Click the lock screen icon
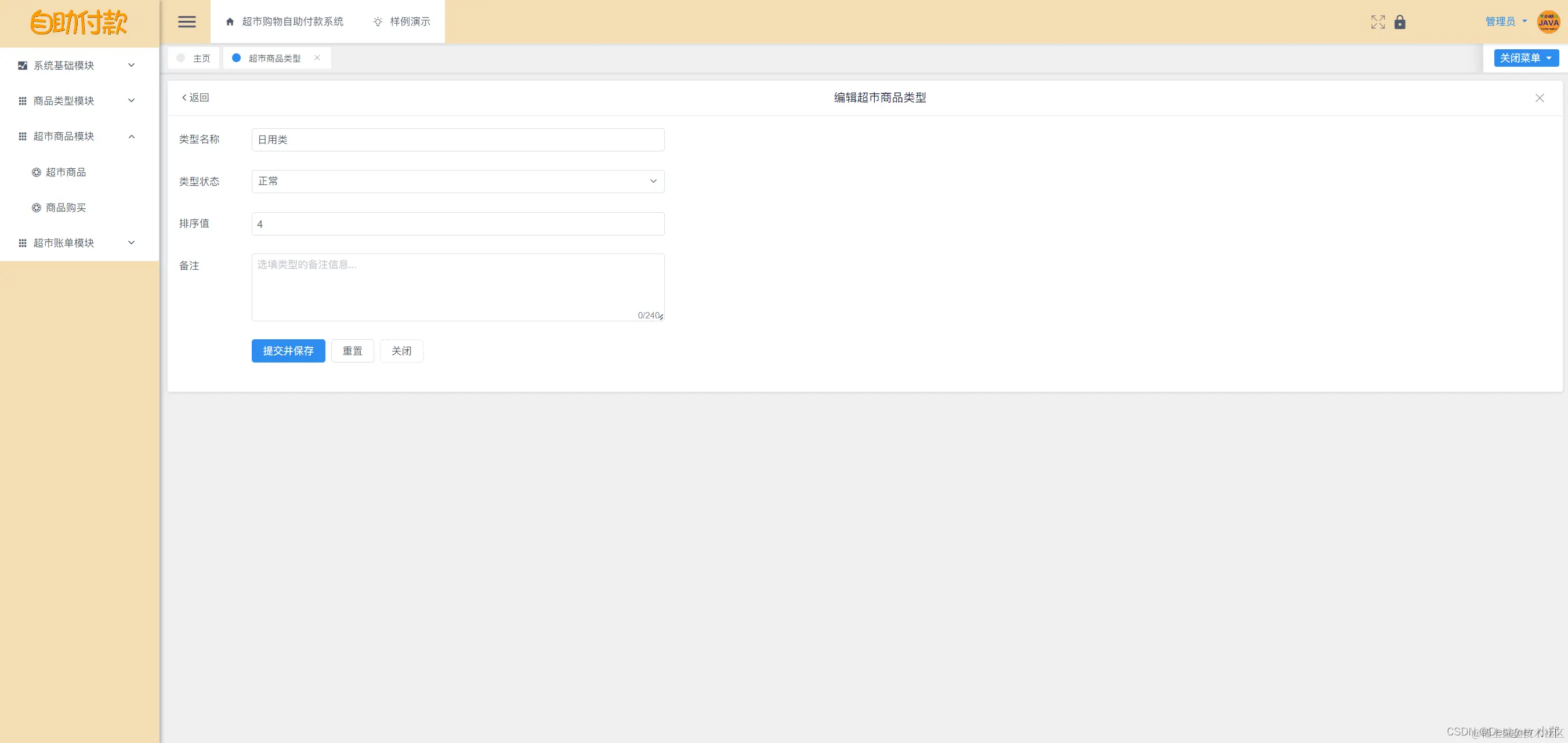1568x743 pixels. (x=1400, y=23)
